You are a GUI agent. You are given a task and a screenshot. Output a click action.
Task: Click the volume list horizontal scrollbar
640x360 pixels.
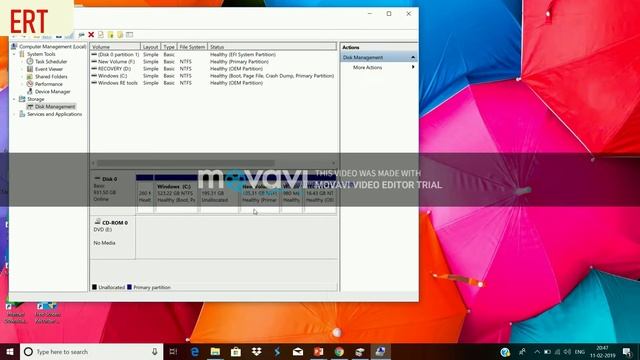click(x=186, y=163)
